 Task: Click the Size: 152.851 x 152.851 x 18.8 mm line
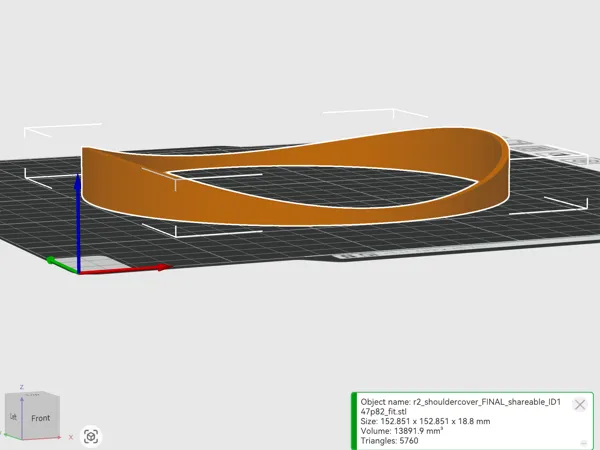point(425,421)
